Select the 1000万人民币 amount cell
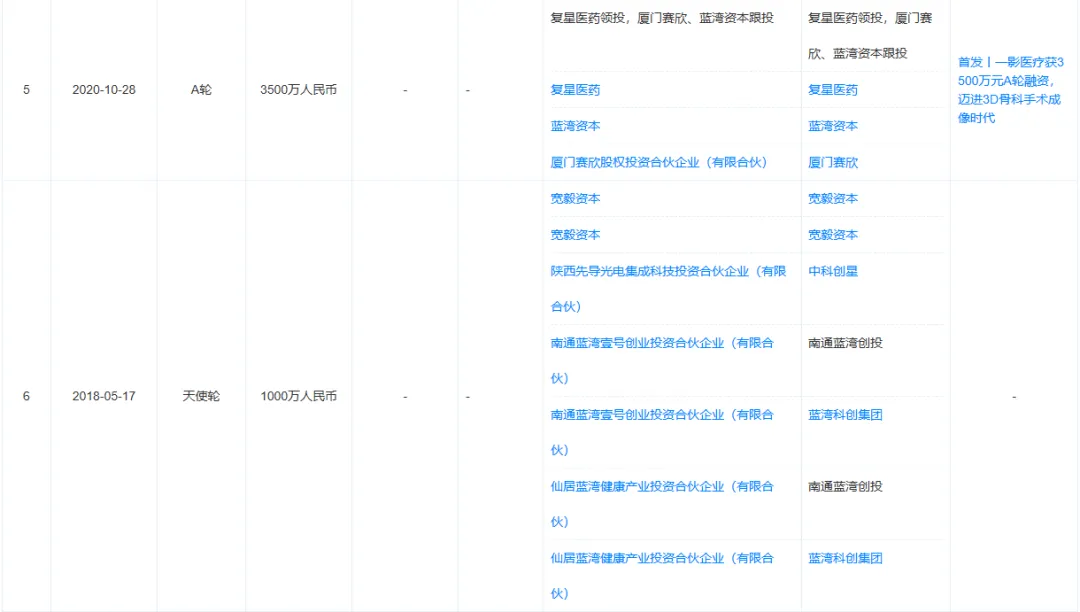 298,396
